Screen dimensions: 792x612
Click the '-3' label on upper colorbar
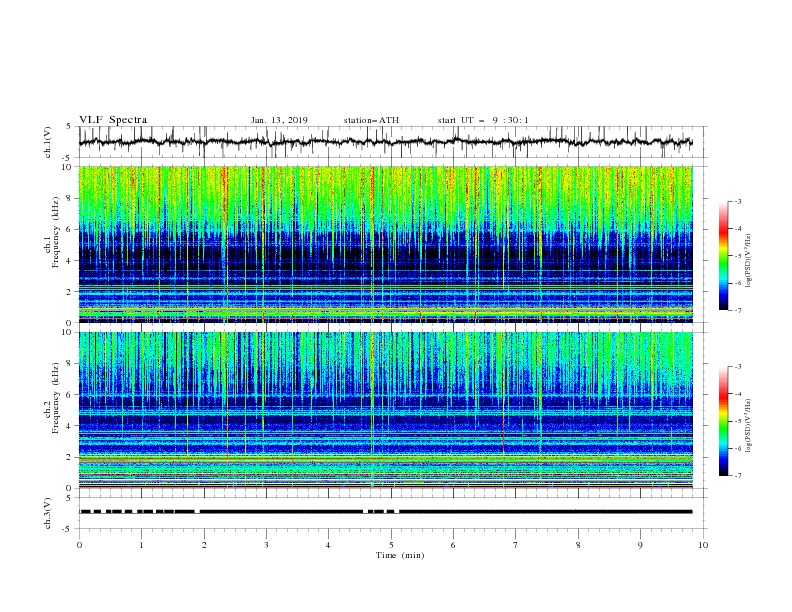click(x=737, y=201)
